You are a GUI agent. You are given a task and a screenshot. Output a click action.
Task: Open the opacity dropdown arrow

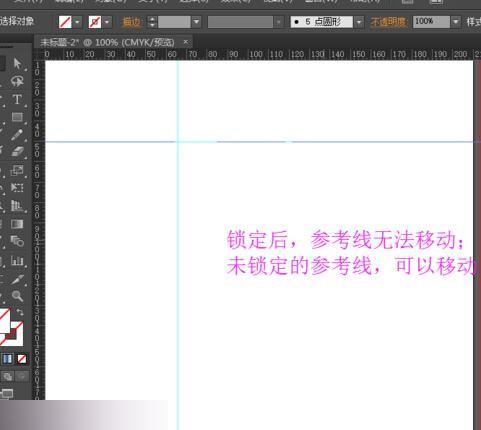click(x=456, y=22)
